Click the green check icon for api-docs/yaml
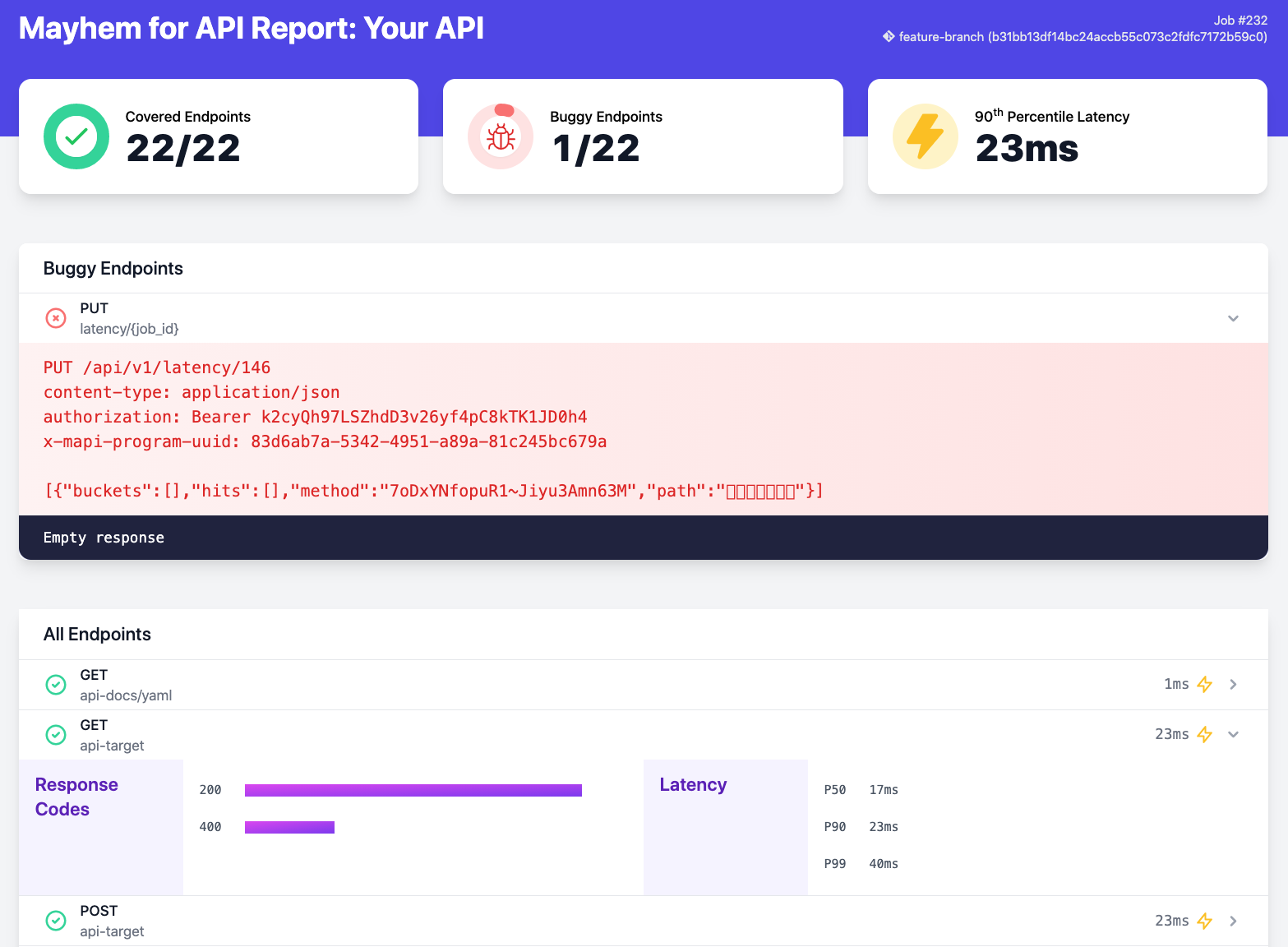The image size is (1288, 947). coord(56,684)
